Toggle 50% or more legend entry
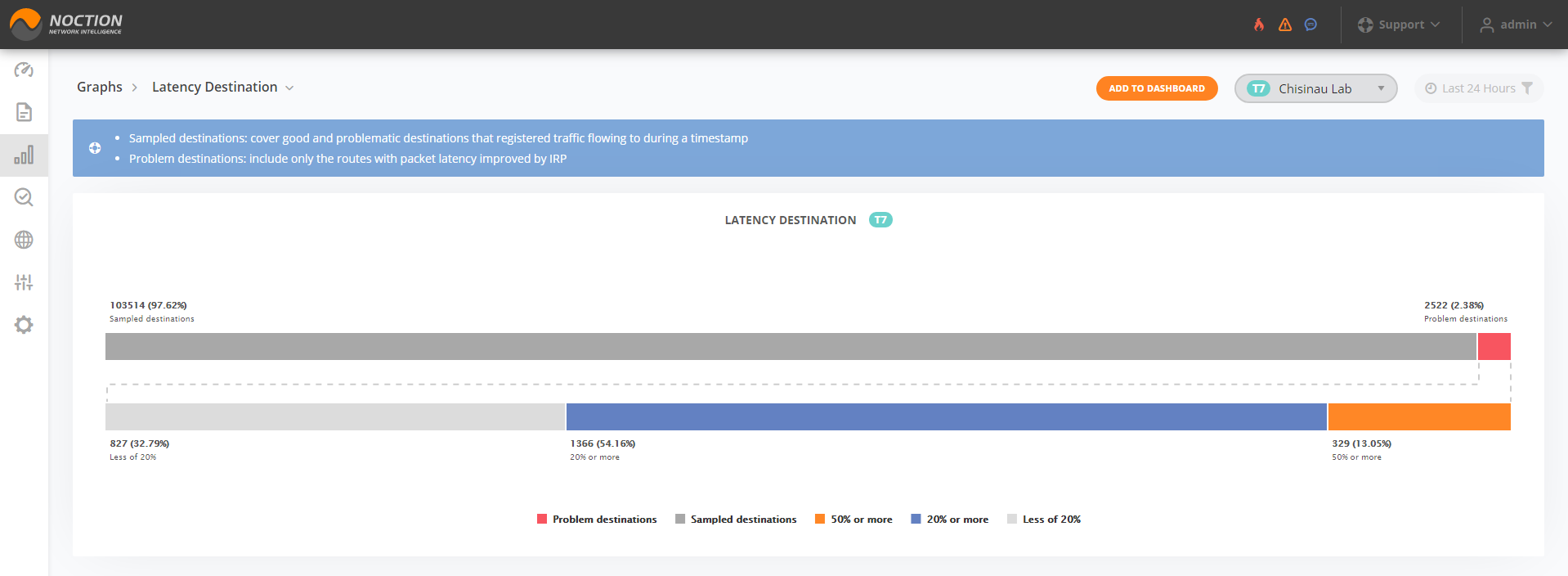1568x576 pixels. pyautogui.click(x=853, y=520)
